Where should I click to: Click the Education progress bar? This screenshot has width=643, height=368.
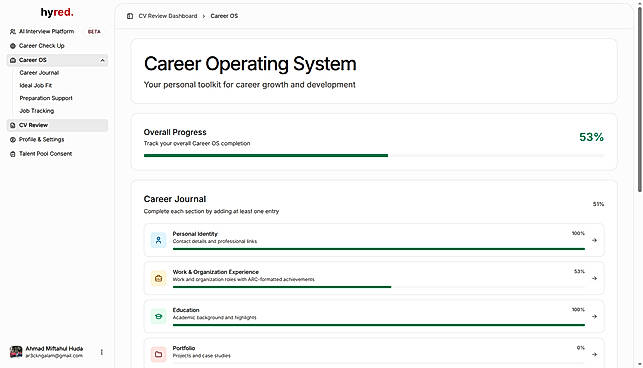pos(379,325)
